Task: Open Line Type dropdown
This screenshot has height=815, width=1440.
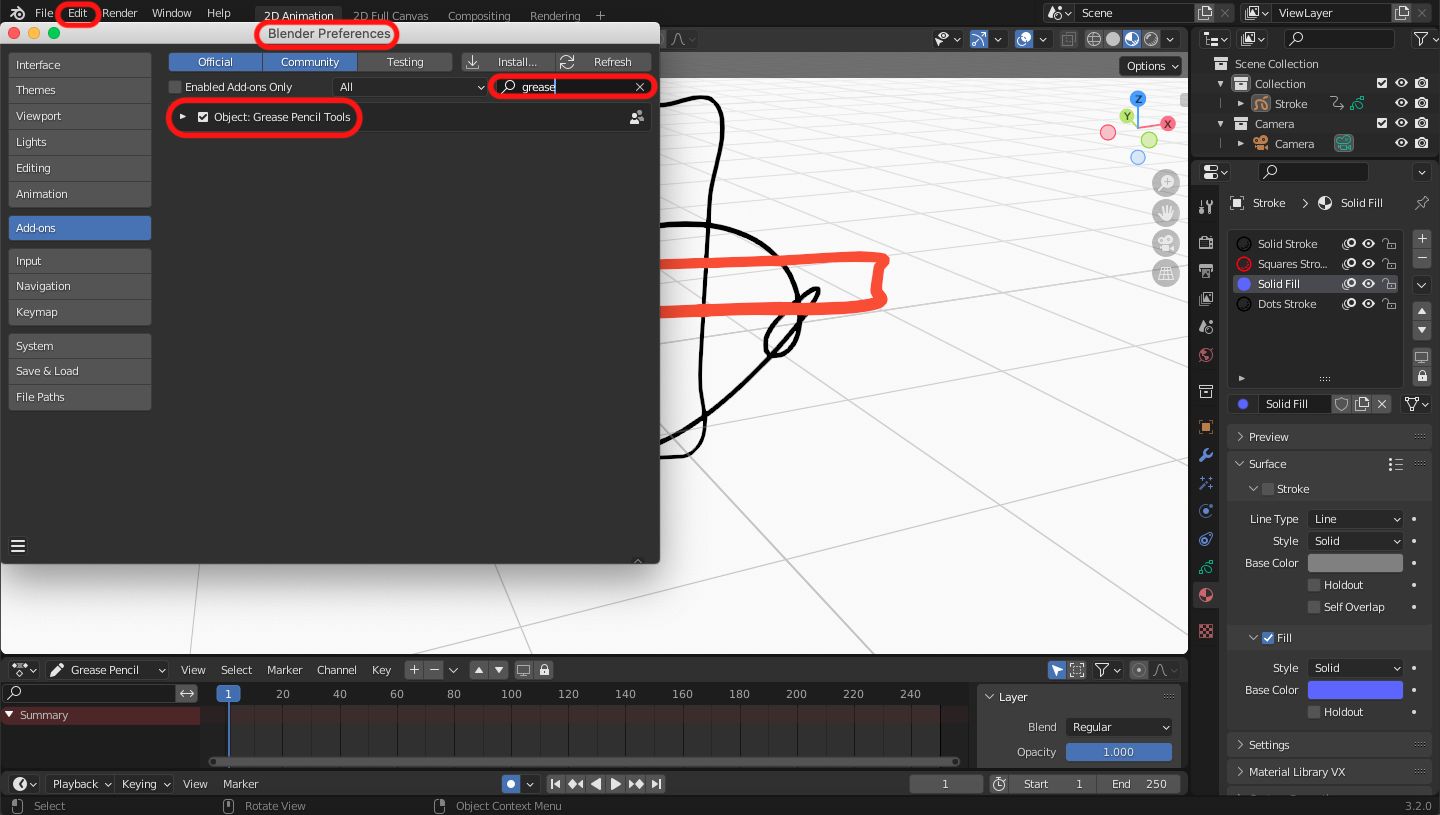Action: [x=1355, y=519]
